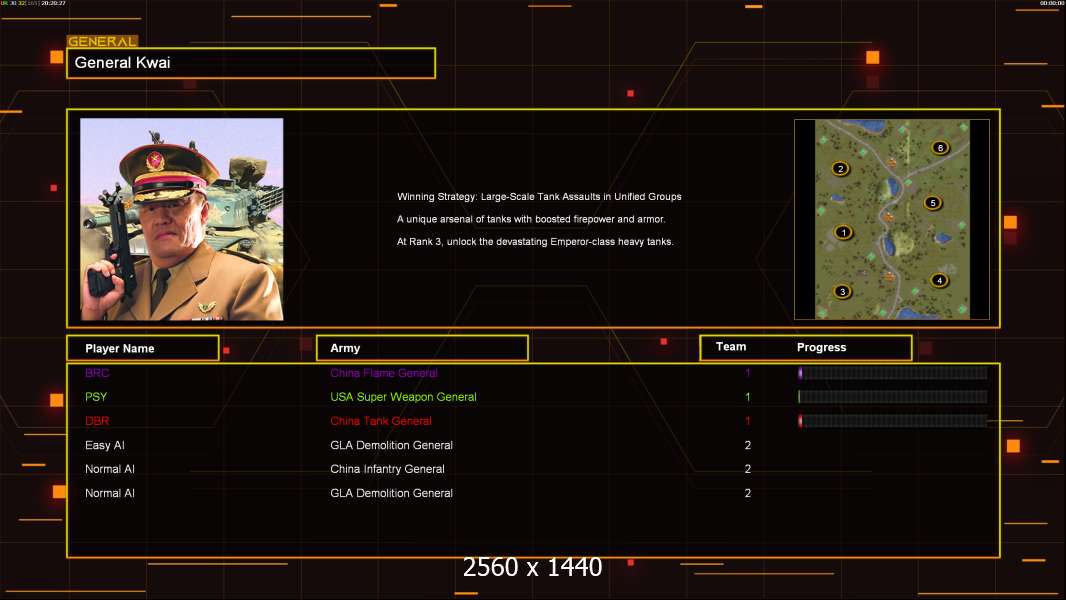1066x600 pixels.
Task: Click Easy AI's GLA Demolition General army
Action: point(391,445)
